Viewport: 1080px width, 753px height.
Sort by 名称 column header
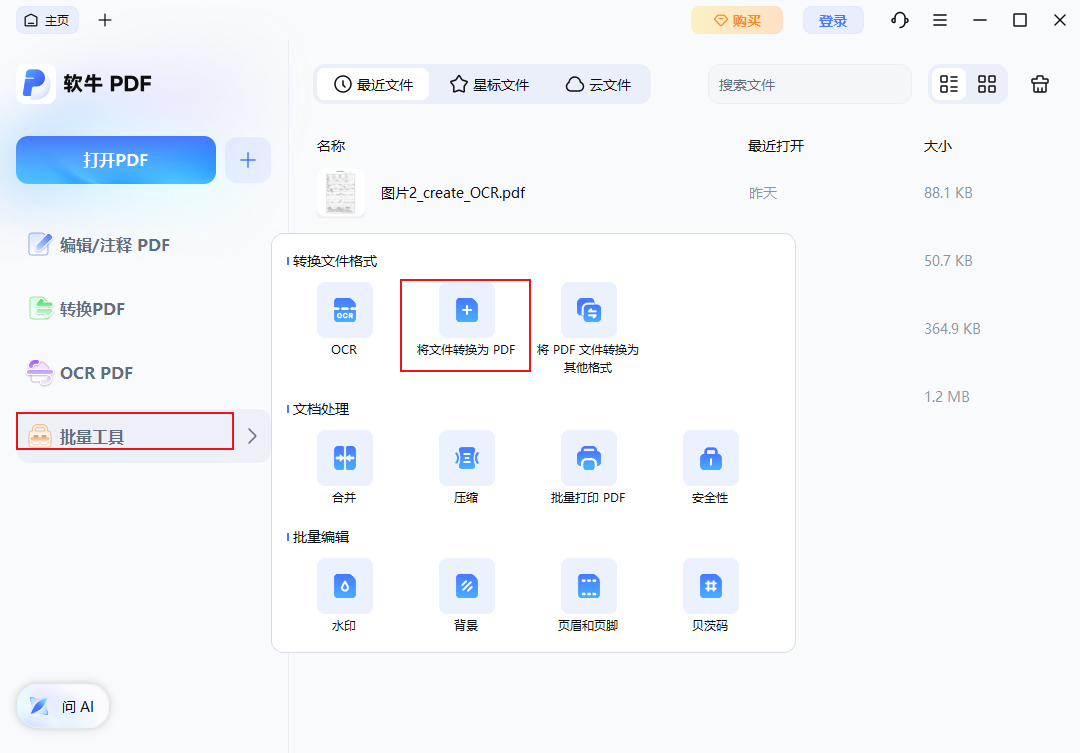[331, 146]
